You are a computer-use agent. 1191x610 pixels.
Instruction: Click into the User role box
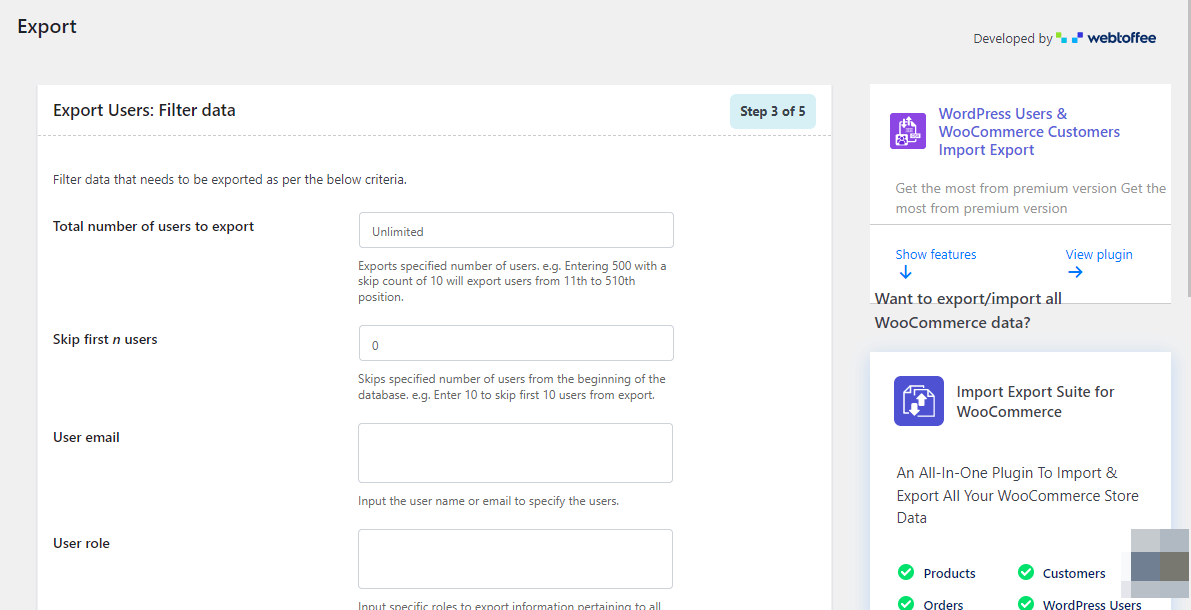click(x=516, y=559)
